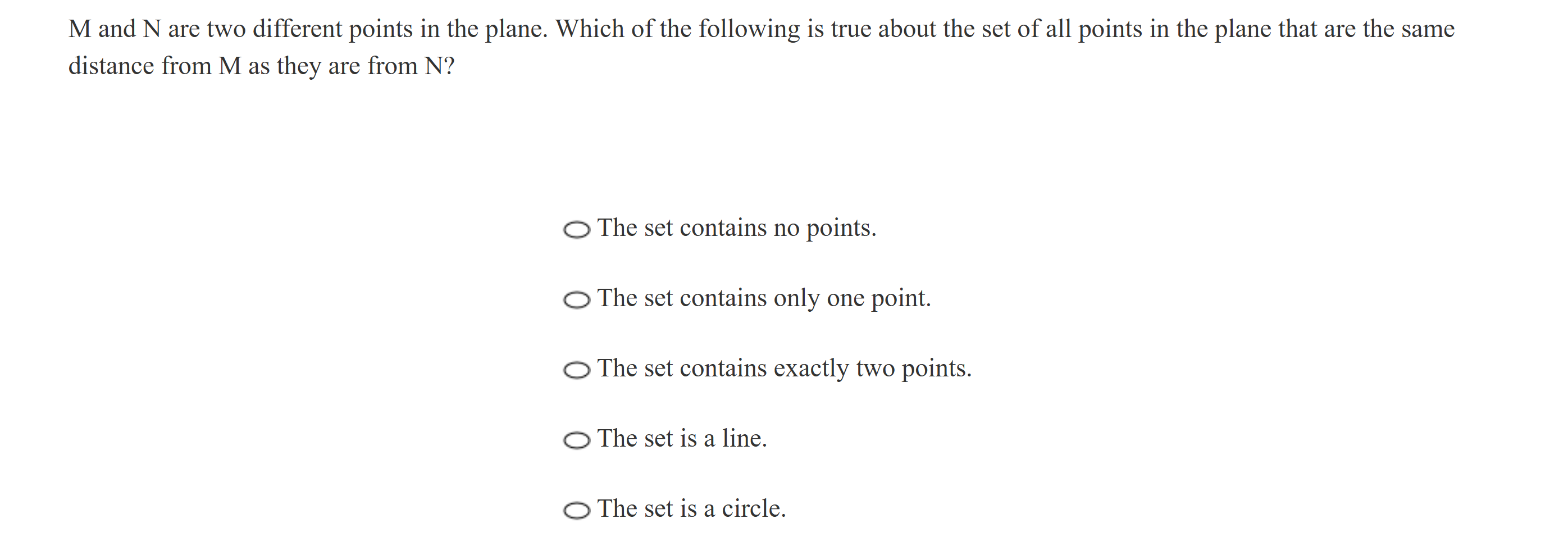This screenshot has width=1568, height=541.
Task: Choose "The set contains exactly two points" radio button
Action: [576, 370]
